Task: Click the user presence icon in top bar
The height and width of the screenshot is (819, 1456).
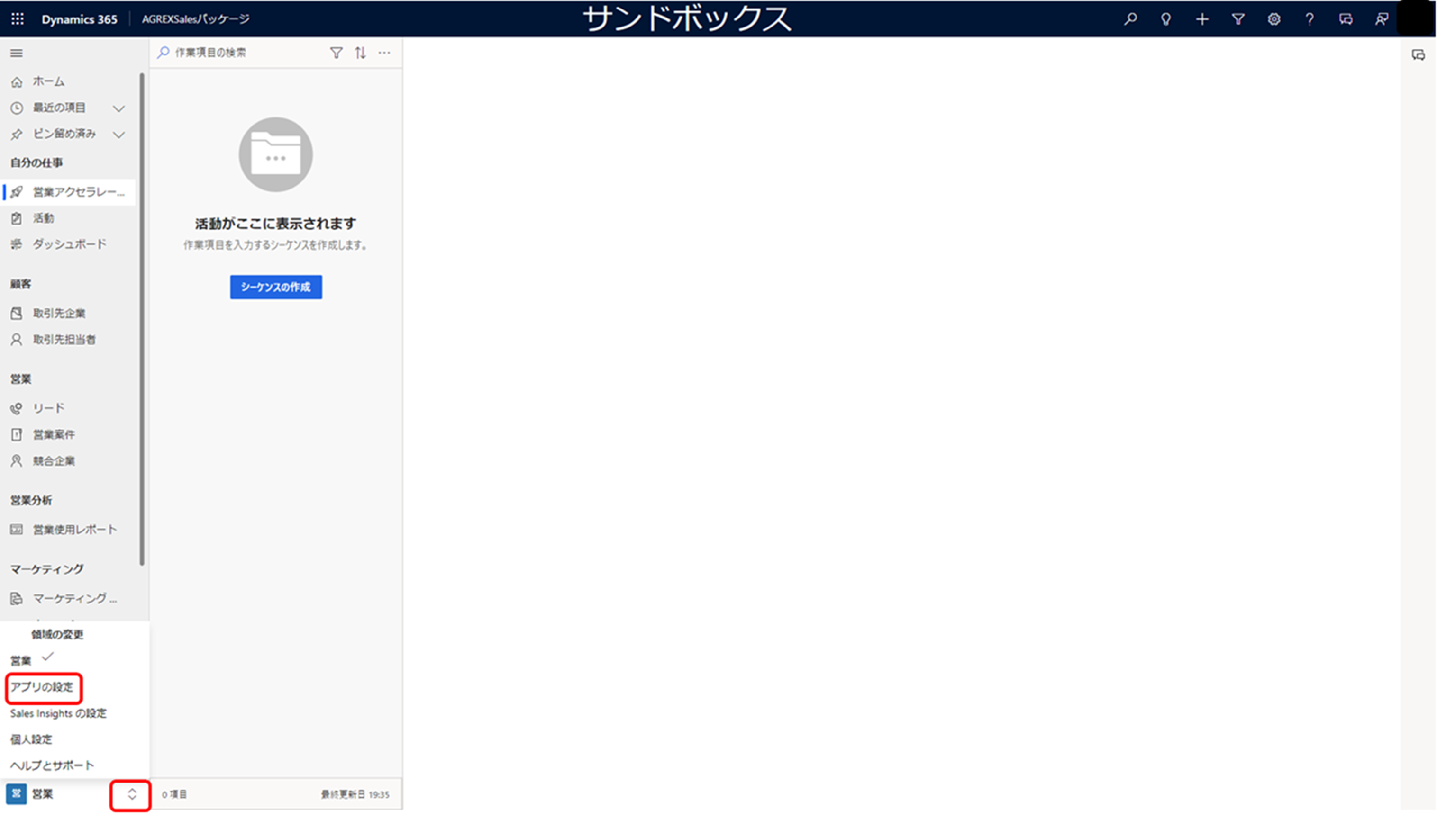Action: coord(1382,19)
